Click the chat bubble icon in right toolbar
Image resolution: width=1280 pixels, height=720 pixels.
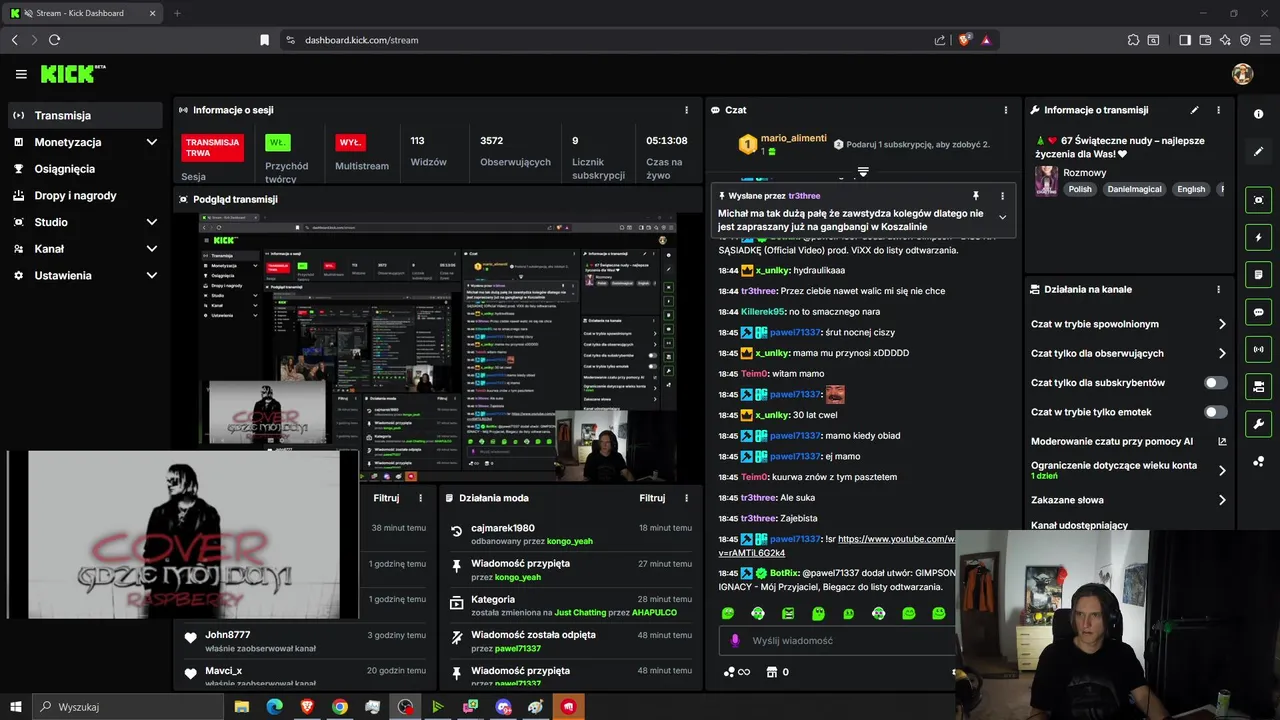tap(1258, 312)
